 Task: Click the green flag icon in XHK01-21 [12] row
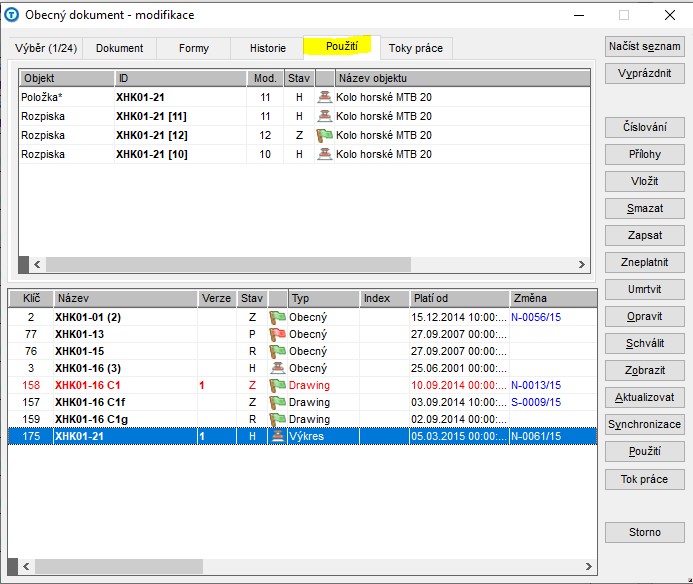(x=324, y=135)
